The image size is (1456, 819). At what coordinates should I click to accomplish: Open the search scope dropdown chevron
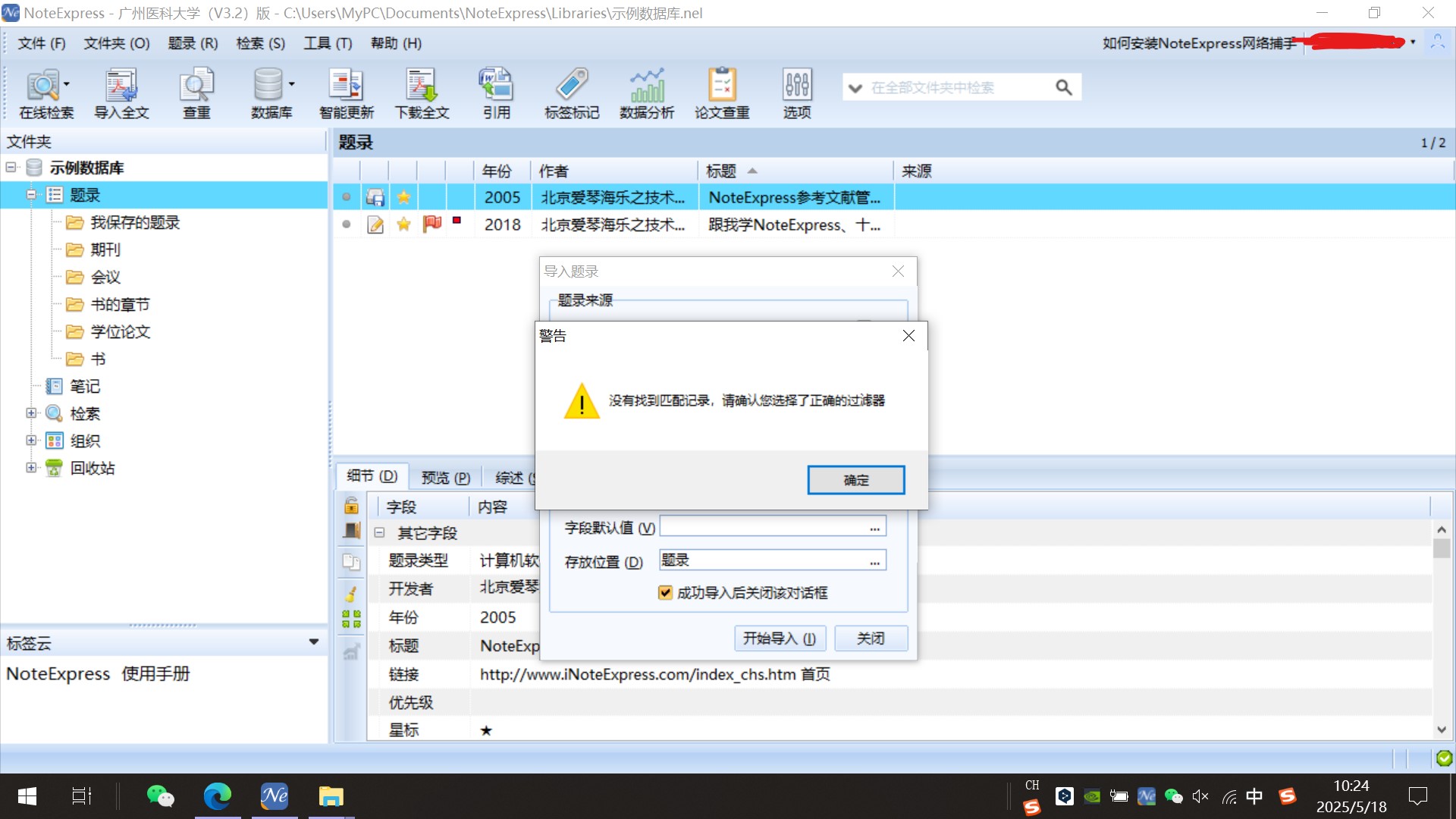click(x=855, y=88)
